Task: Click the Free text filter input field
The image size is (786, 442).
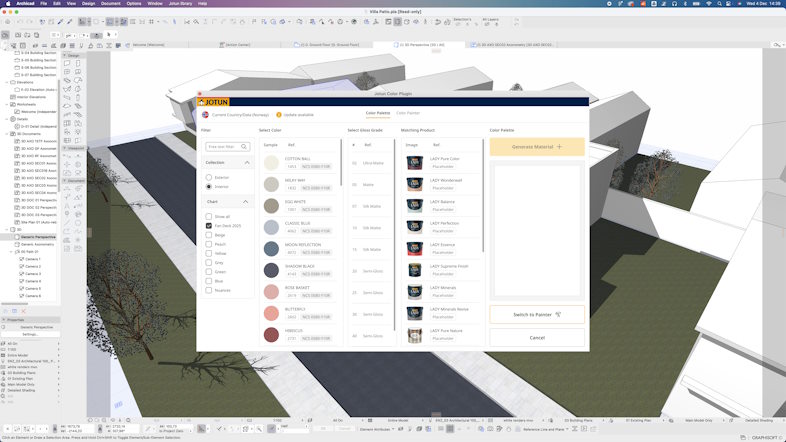Action: 228,147
